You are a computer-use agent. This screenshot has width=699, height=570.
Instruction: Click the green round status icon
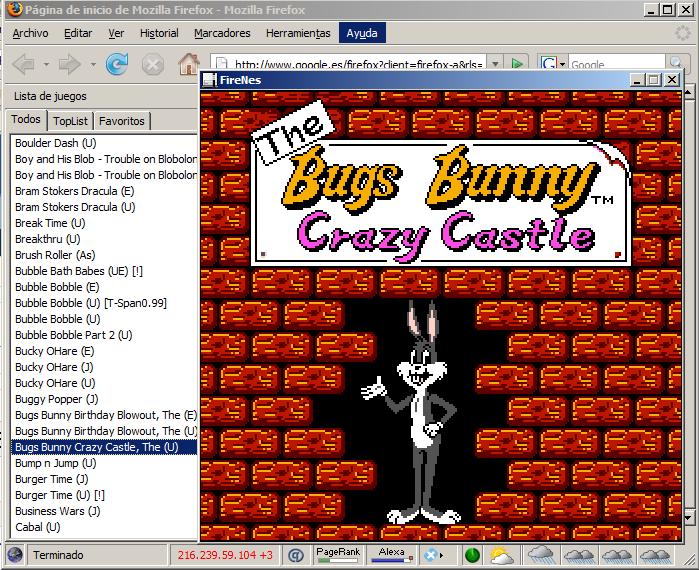click(472, 555)
